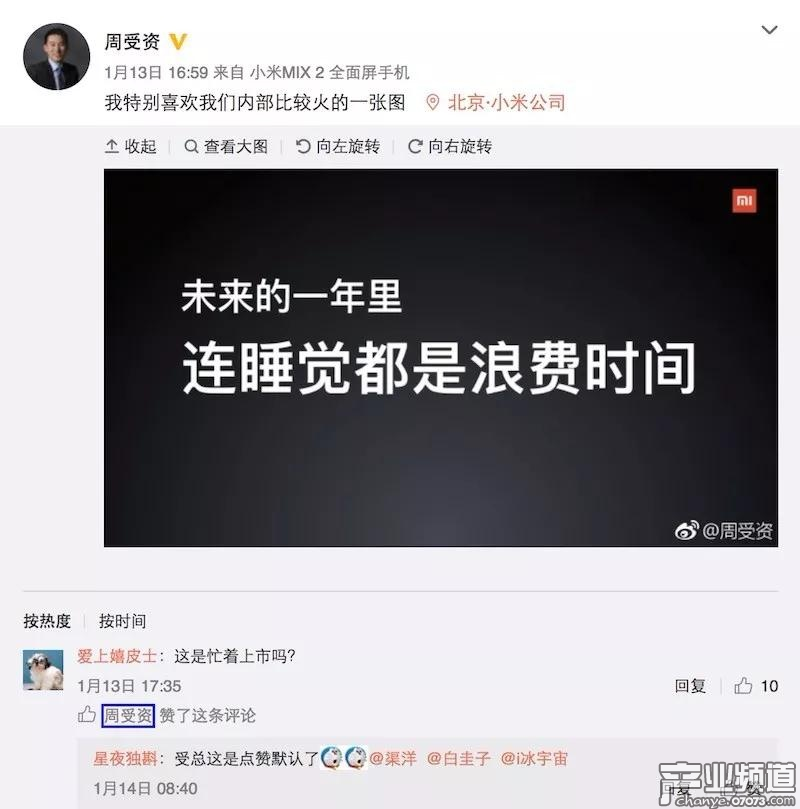The width and height of the screenshot is (800, 809).
Task: Click highlighted 周受资 name under comment
Action: click(x=128, y=716)
